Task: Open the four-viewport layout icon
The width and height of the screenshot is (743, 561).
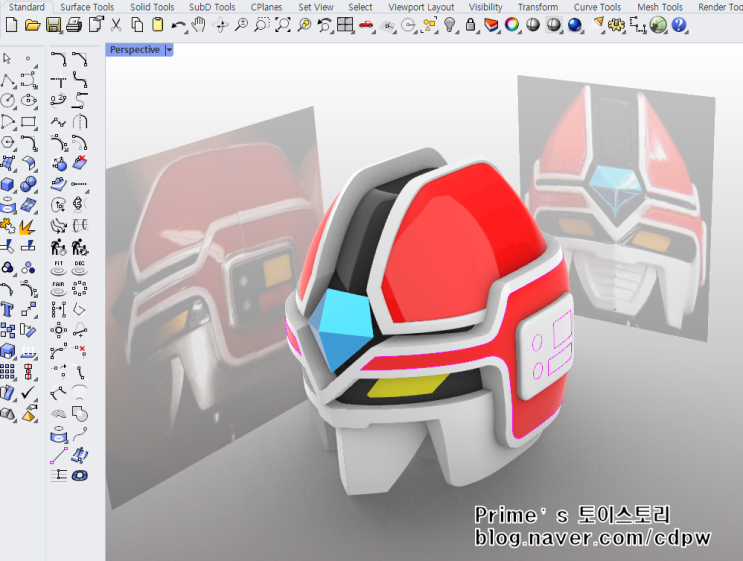Action: click(x=345, y=25)
